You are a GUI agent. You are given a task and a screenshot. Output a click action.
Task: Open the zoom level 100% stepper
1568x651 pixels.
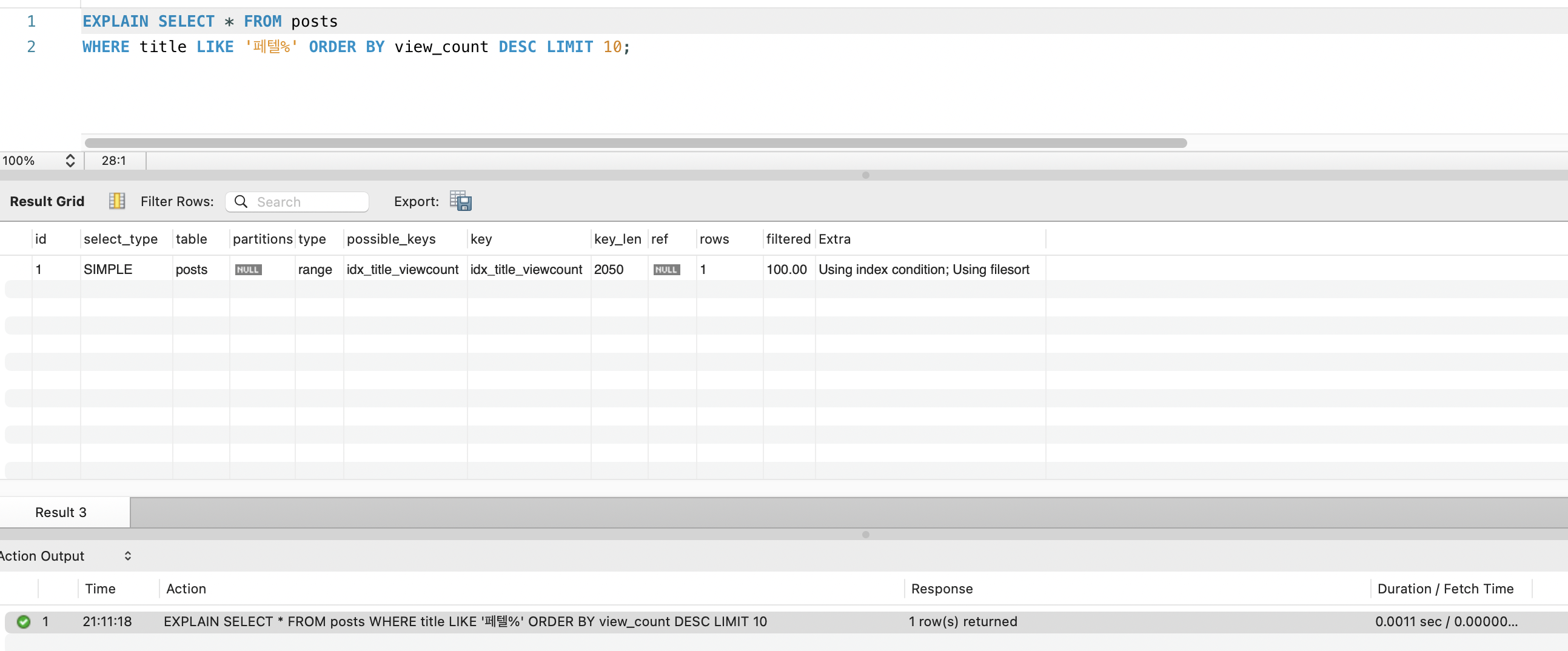pos(70,161)
